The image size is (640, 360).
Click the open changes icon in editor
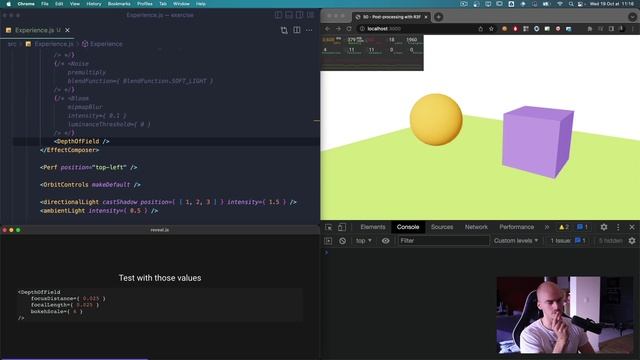(x=284, y=30)
